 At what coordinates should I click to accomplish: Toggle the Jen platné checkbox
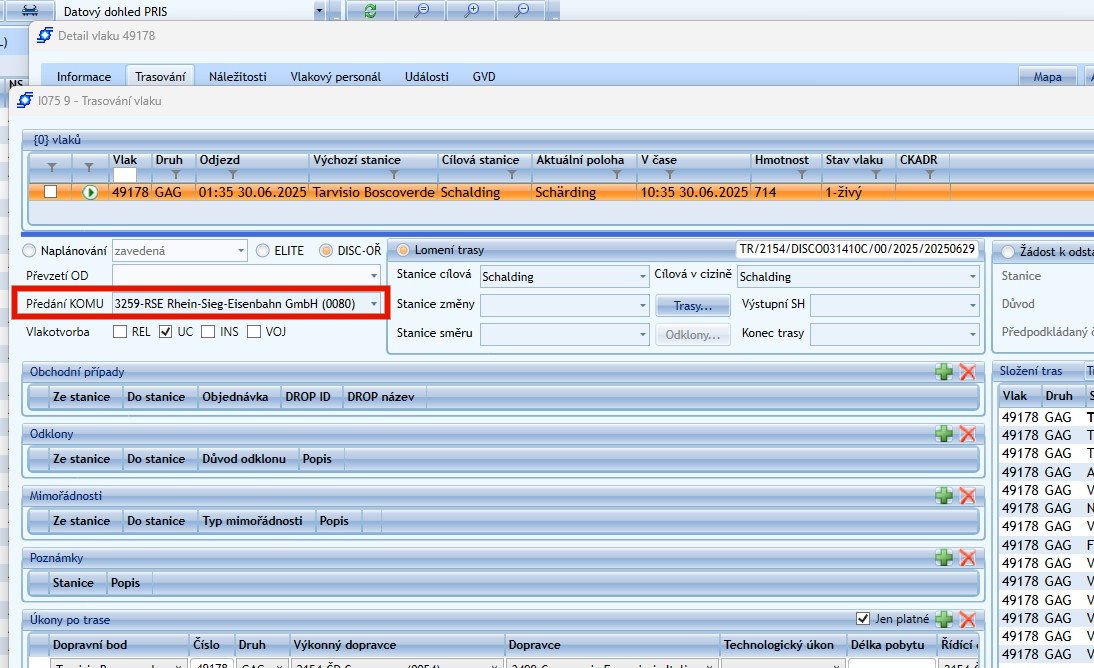[x=864, y=619]
